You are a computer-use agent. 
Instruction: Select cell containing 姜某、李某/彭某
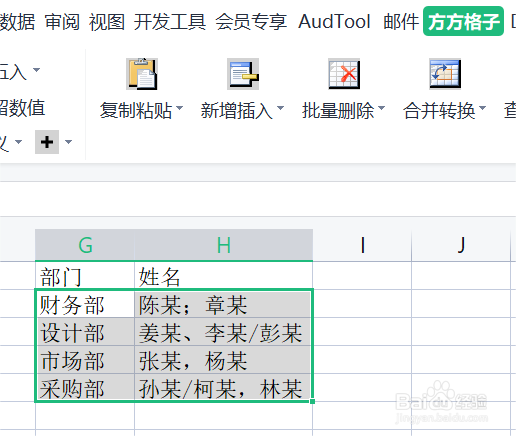(224, 332)
